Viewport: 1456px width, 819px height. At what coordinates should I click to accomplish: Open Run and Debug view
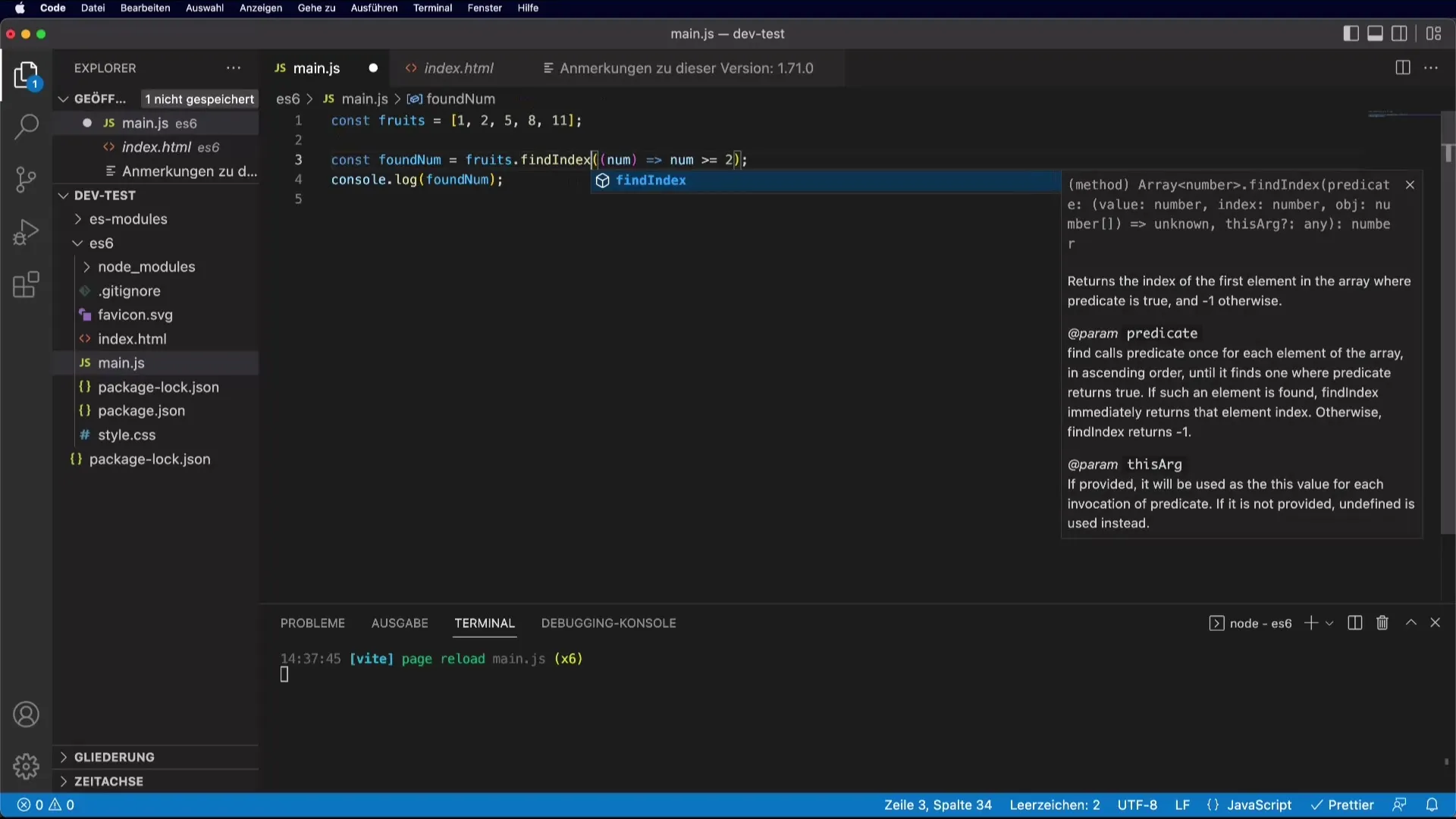[27, 232]
